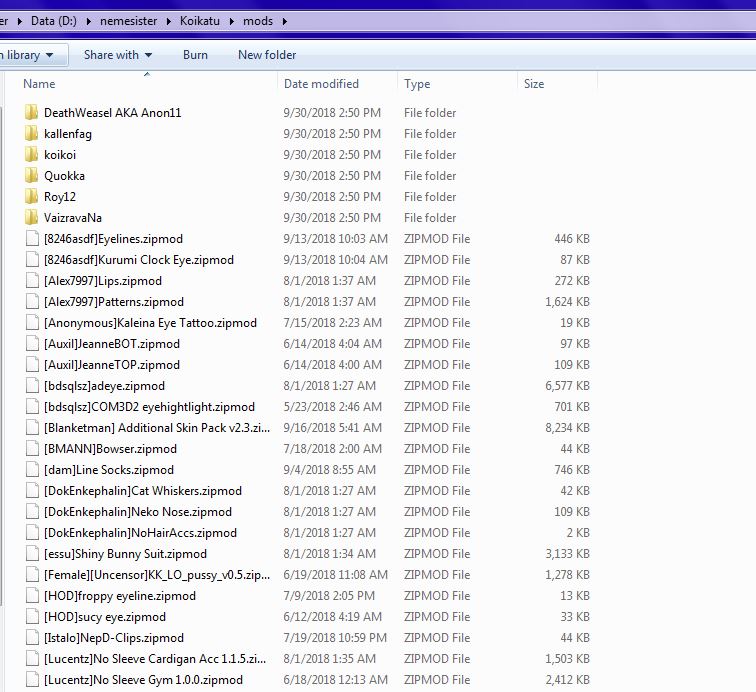Click date 7/9/2018 2:05 PM
The image size is (756, 692).
[329, 596]
